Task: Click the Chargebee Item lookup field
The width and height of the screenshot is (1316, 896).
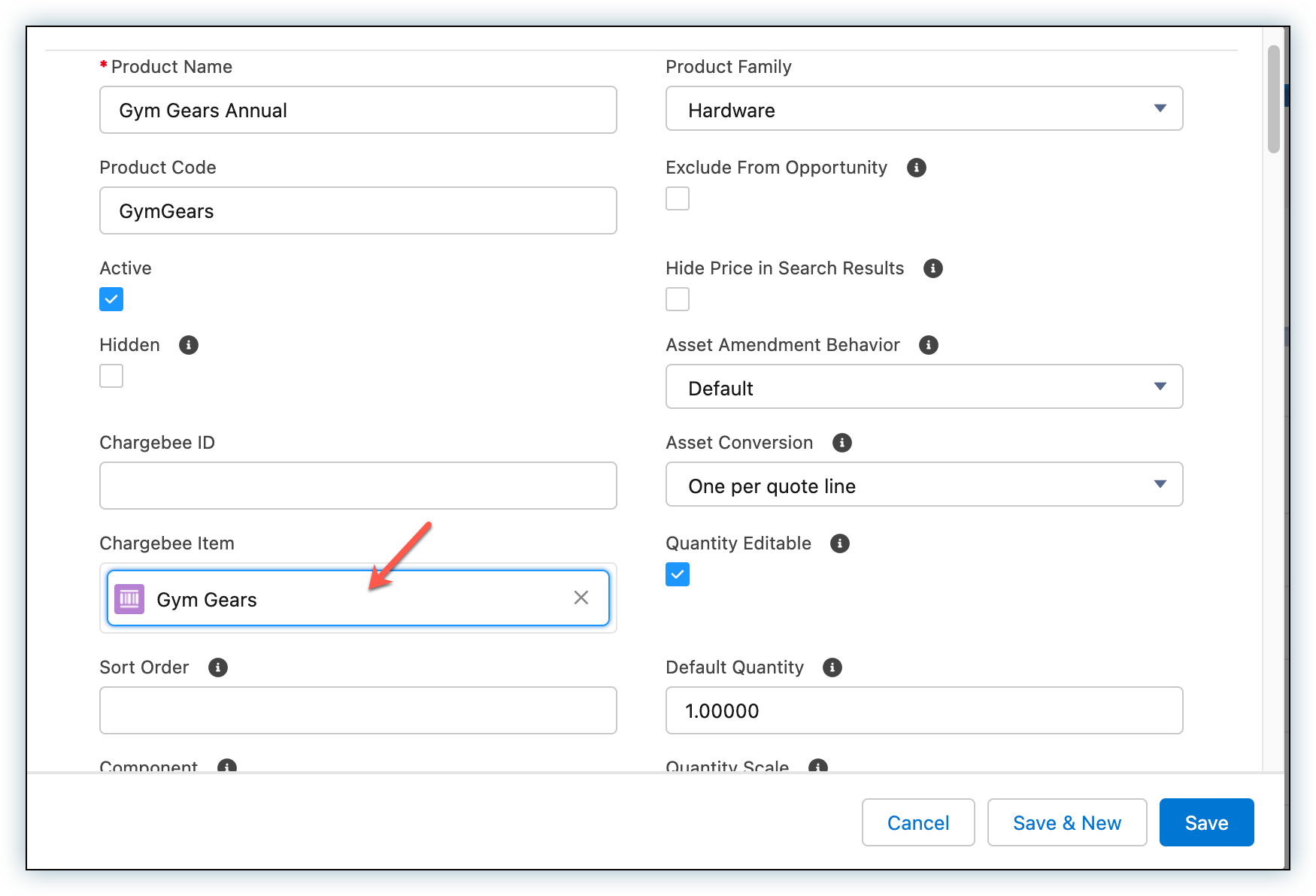Action: pyautogui.click(x=358, y=598)
